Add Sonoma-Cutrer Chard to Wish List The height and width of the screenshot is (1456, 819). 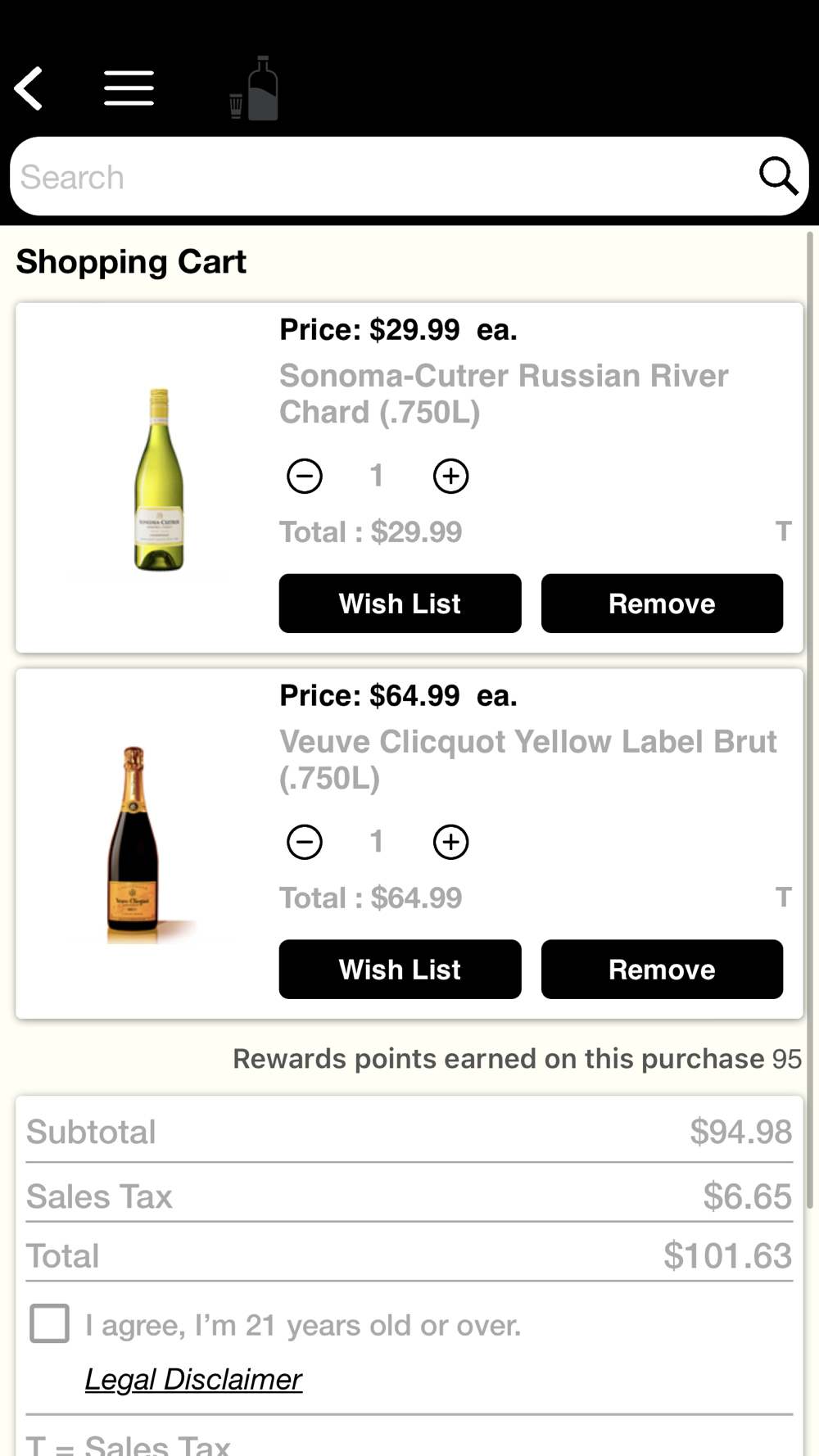pos(400,604)
